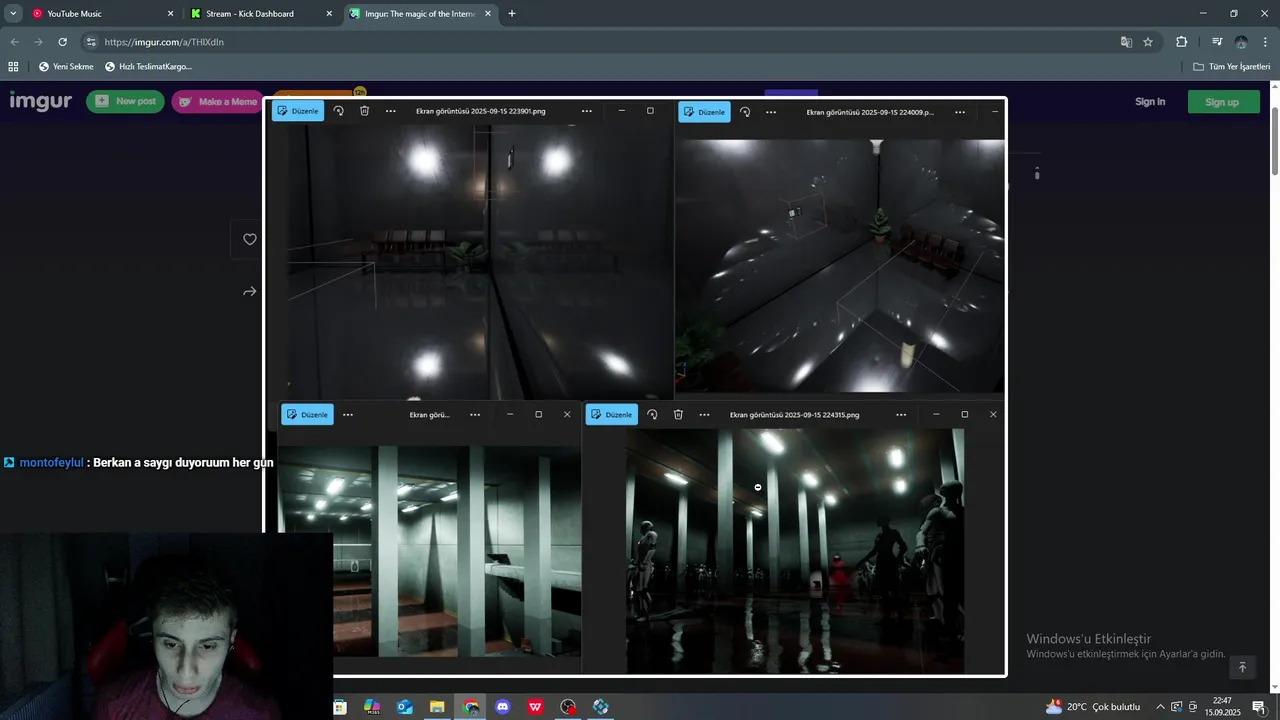The image size is (1280, 720).
Task: Close the Kick Dashboard tab
Action: (329, 14)
